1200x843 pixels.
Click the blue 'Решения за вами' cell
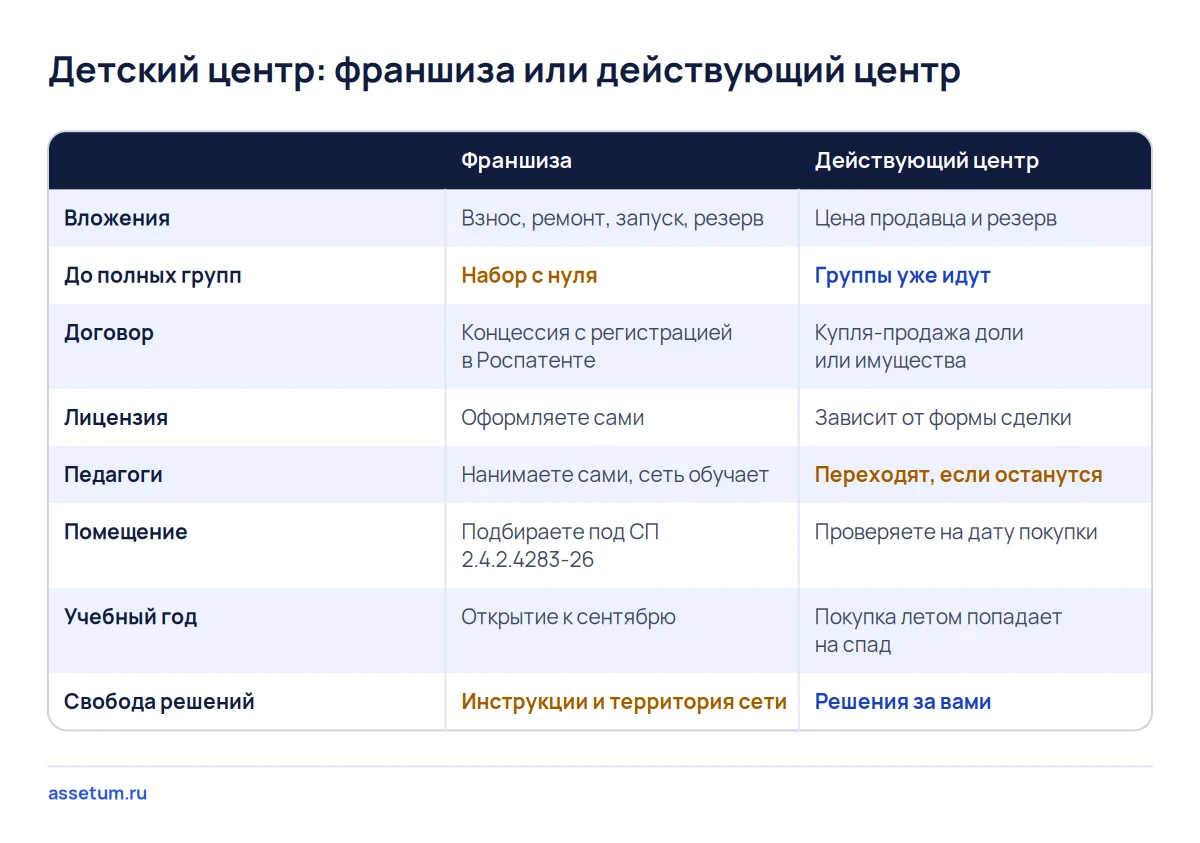click(x=903, y=701)
